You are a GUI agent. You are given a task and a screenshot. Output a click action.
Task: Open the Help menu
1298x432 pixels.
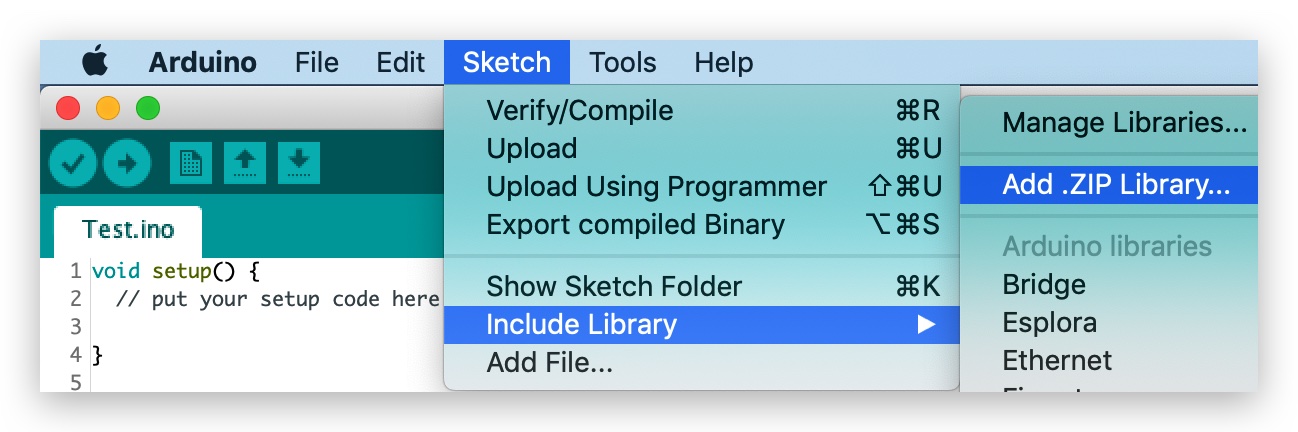tap(724, 63)
